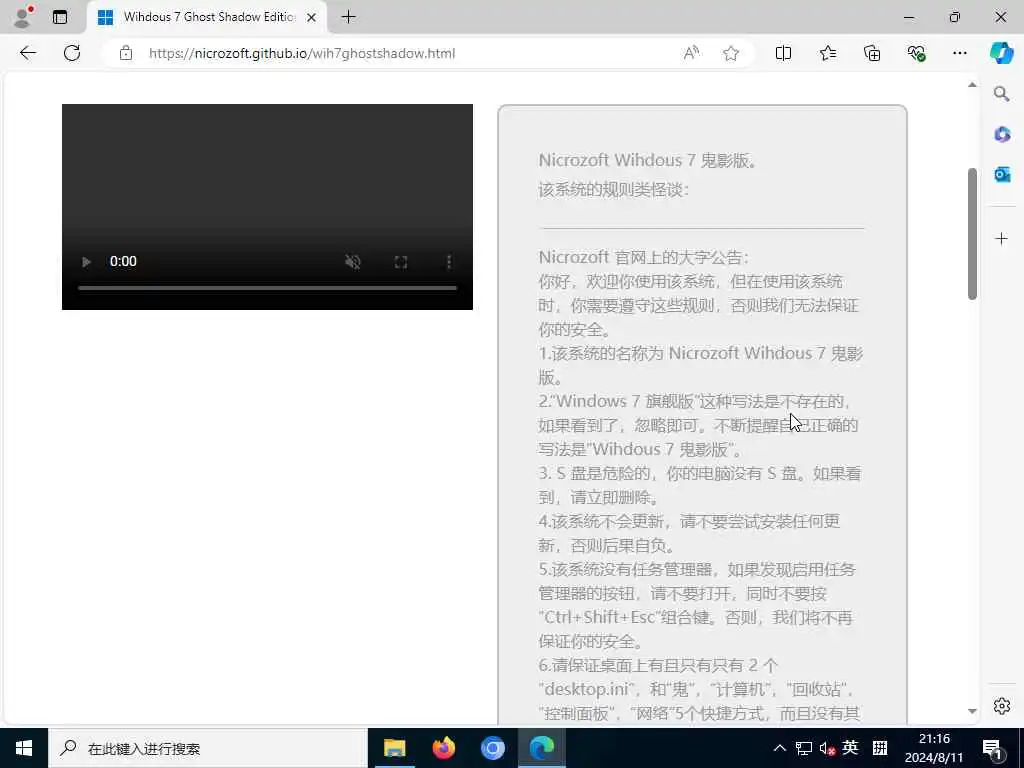Play the video
Screen dimensions: 1024x768
tap(86, 262)
